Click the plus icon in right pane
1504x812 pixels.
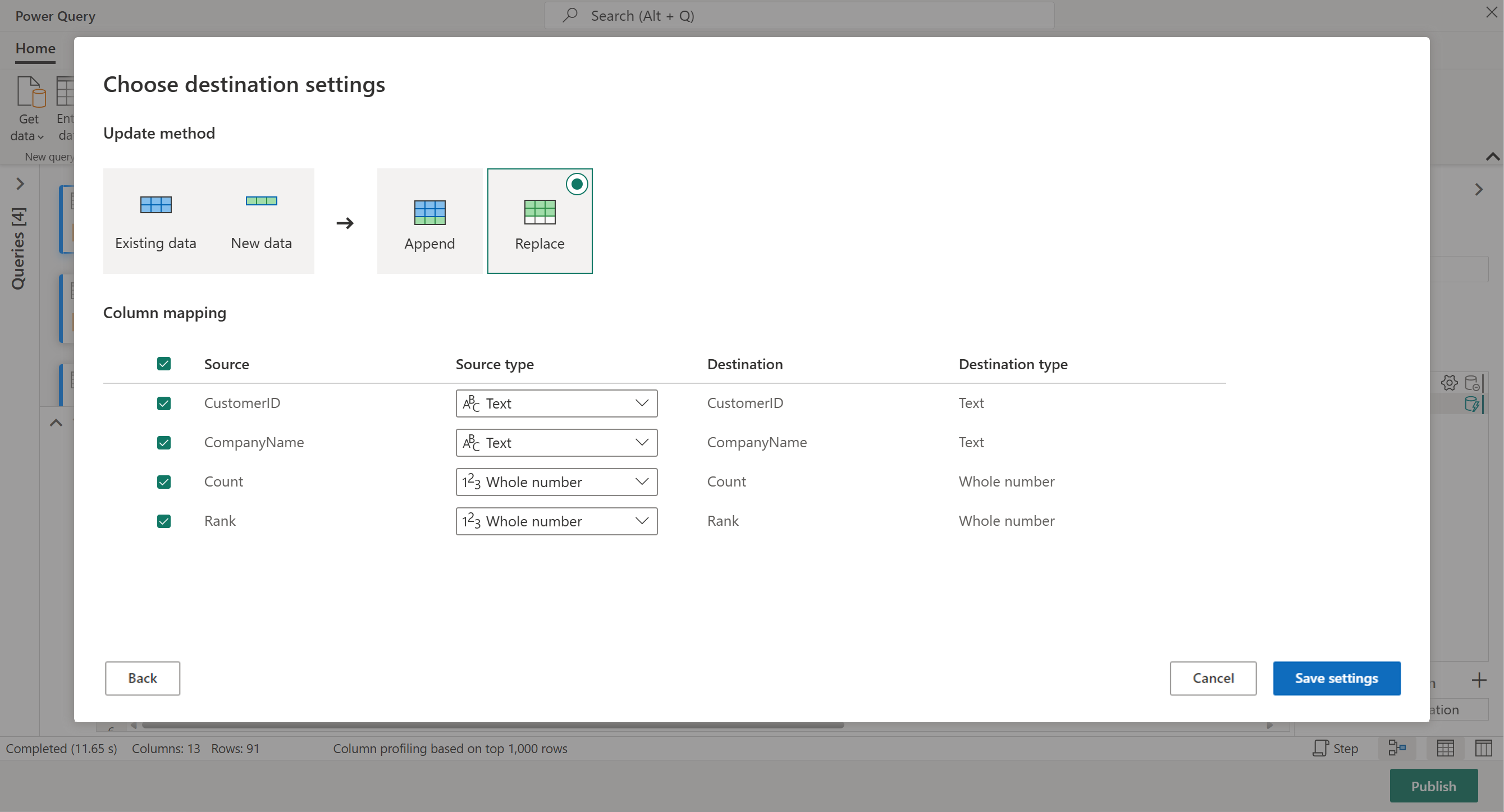tap(1479, 680)
